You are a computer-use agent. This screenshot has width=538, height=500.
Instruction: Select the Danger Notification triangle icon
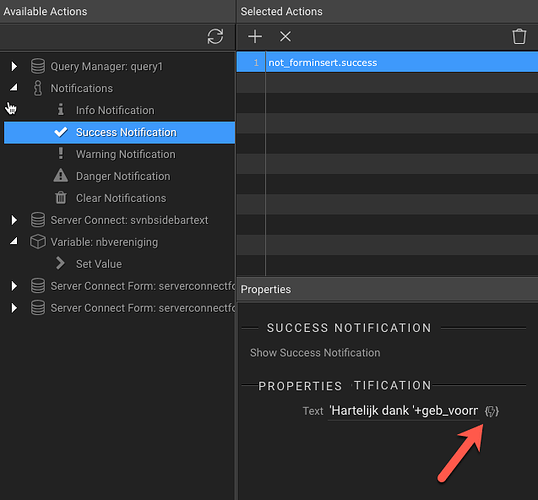click(x=61, y=176)
